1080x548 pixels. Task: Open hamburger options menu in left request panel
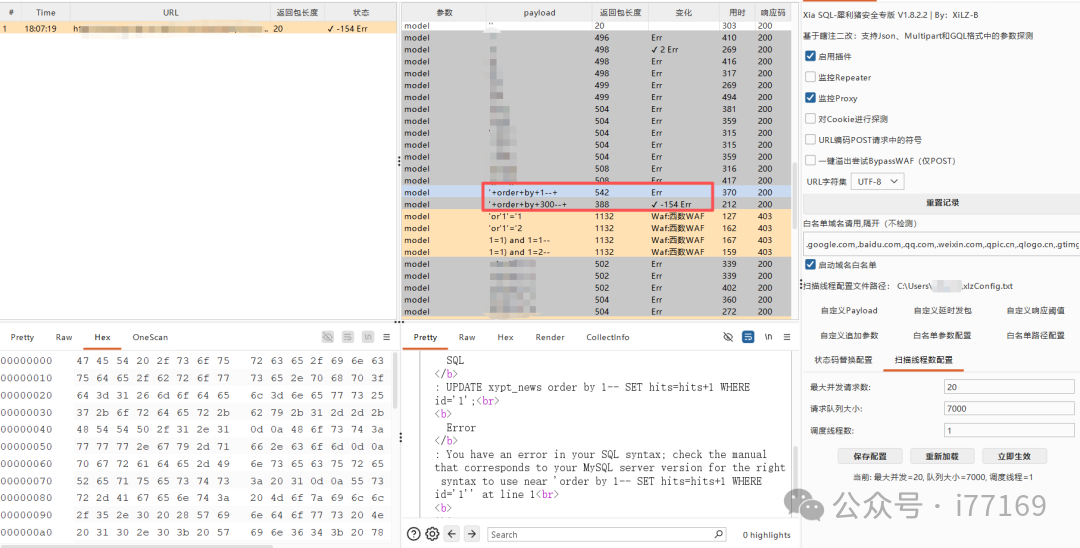point(386,337)
